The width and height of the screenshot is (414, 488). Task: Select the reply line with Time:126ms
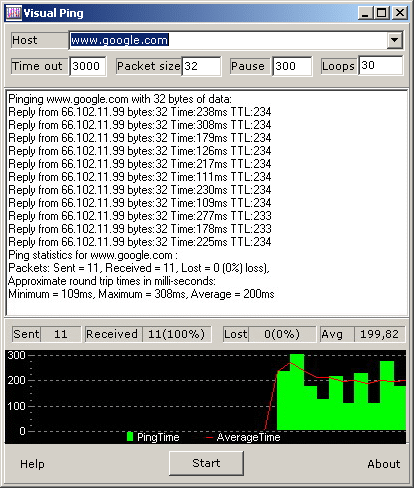[x=140, y=151]
